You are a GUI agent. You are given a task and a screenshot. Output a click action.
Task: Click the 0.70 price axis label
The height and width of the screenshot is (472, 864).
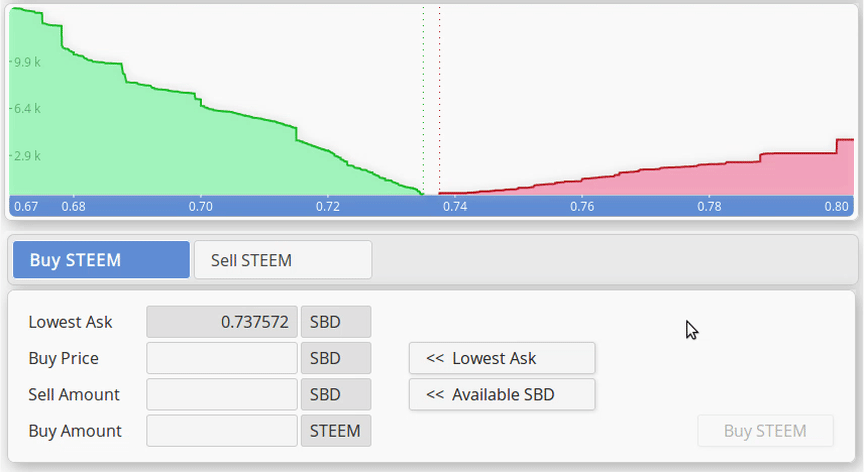pyautogui.click(x=201, y=207)
